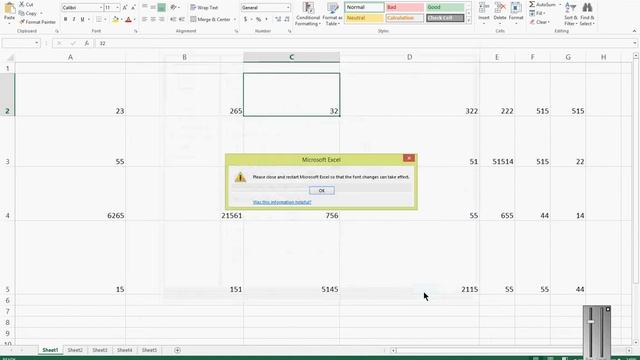Image resolution: width=640 pixels, height=360 pixels.
Task: Click Increase Indent icon
Action: tap(182, 19)
